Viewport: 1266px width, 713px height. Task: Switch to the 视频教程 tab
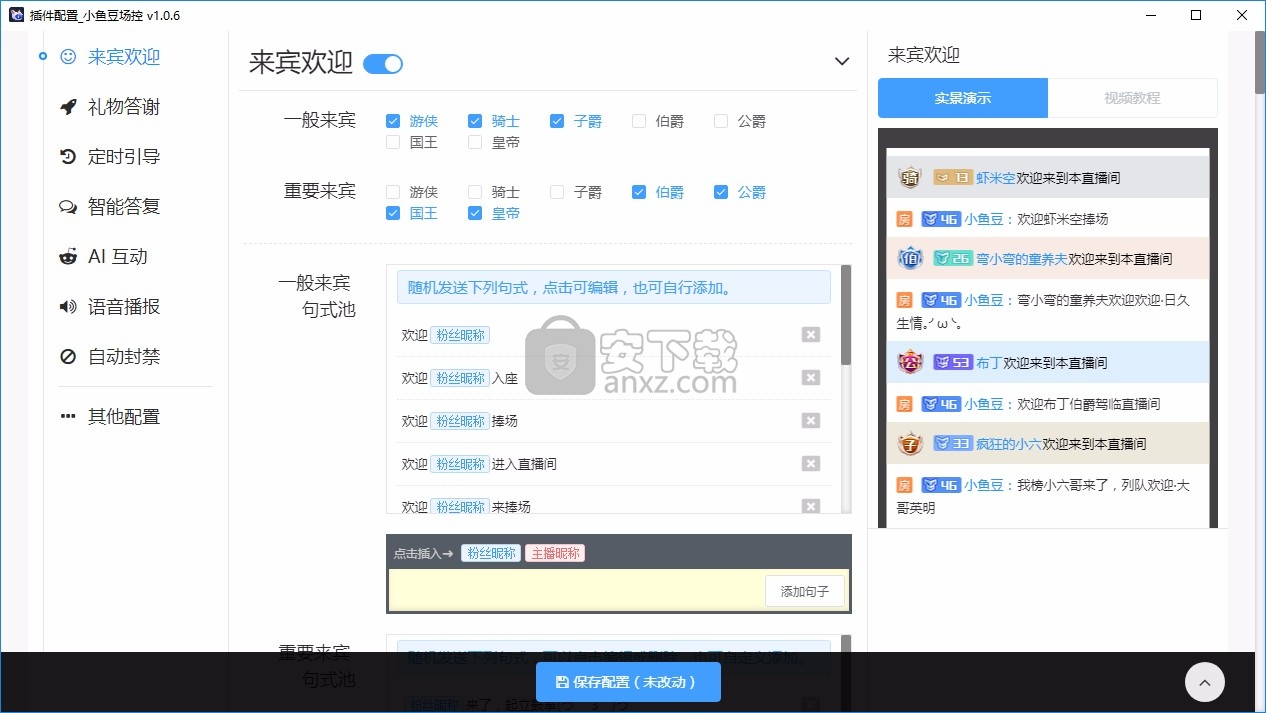tap(1133, 98)
